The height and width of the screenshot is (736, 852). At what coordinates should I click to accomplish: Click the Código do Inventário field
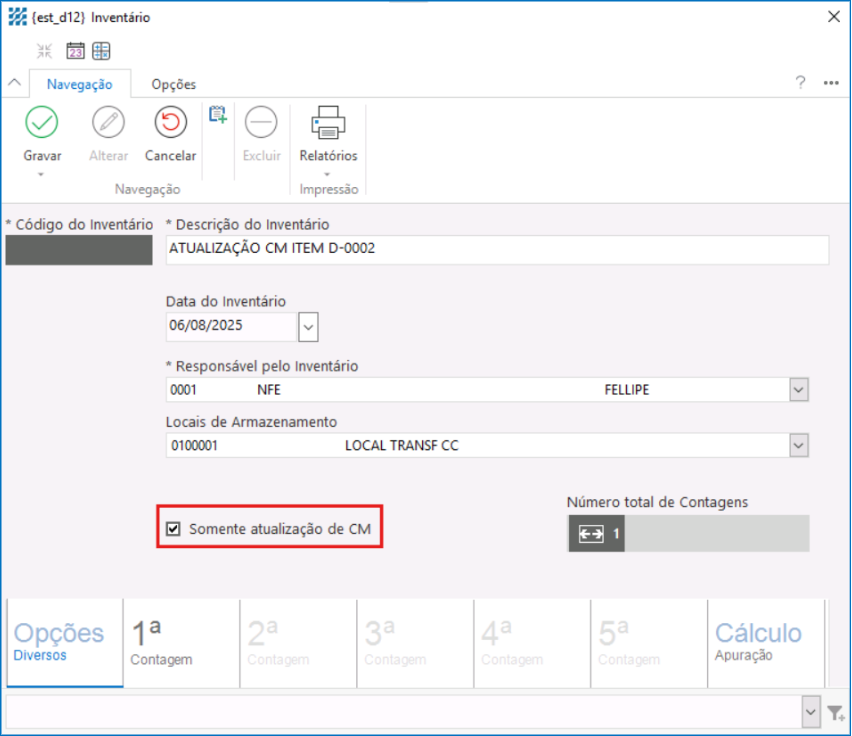pyautogui.click(x=79, y=250)
